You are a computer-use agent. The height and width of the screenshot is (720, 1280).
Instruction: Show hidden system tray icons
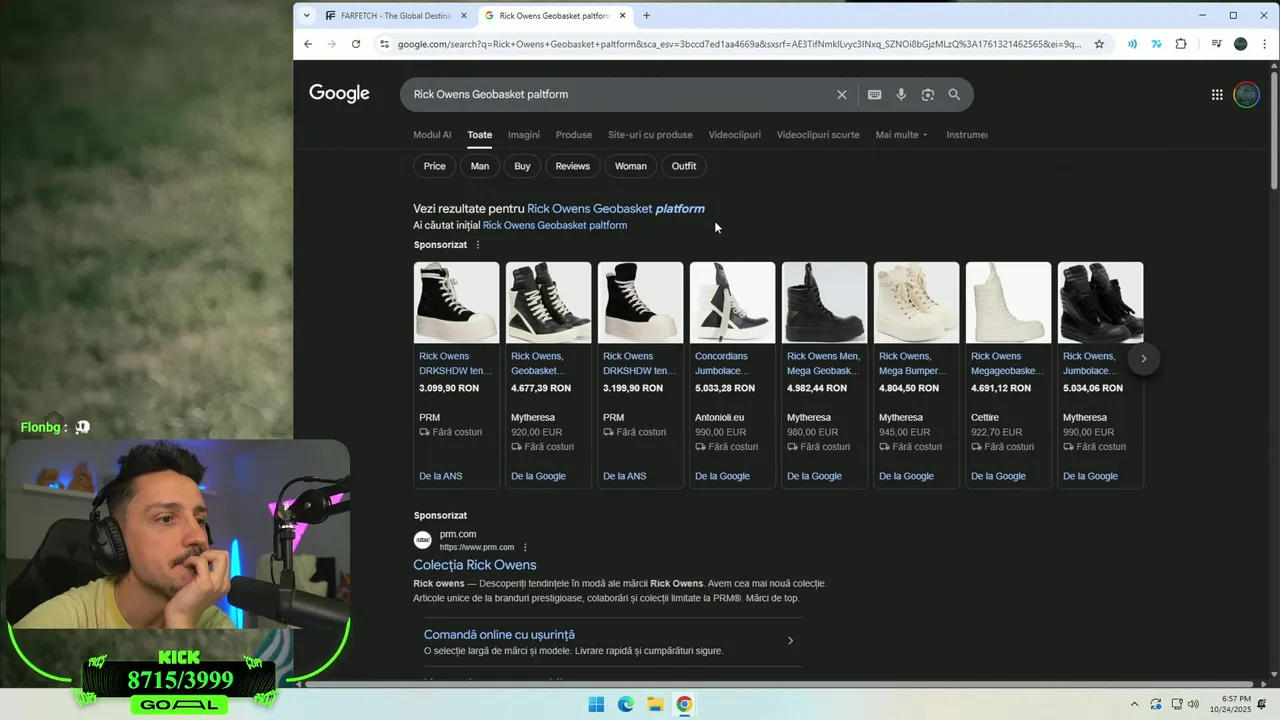[1134, 705]
